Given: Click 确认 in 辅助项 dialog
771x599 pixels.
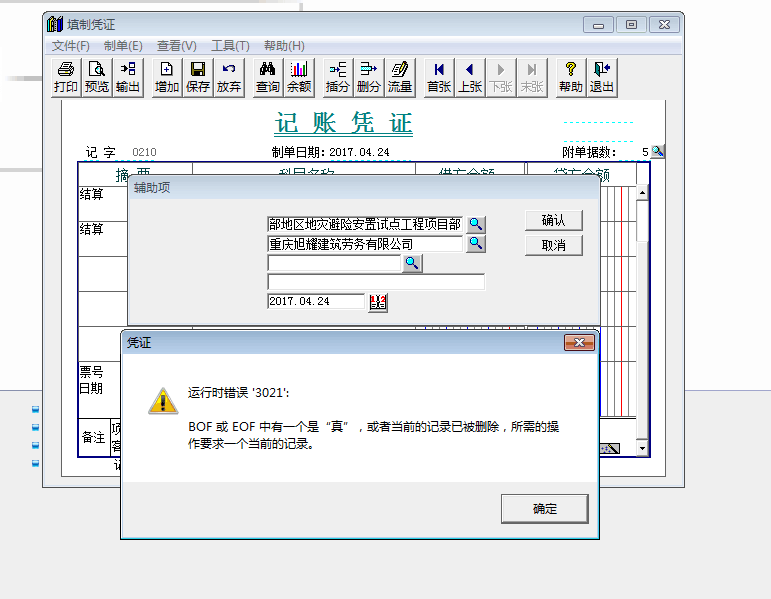Looking at the screenshot, I should click(x=554, y=220).
